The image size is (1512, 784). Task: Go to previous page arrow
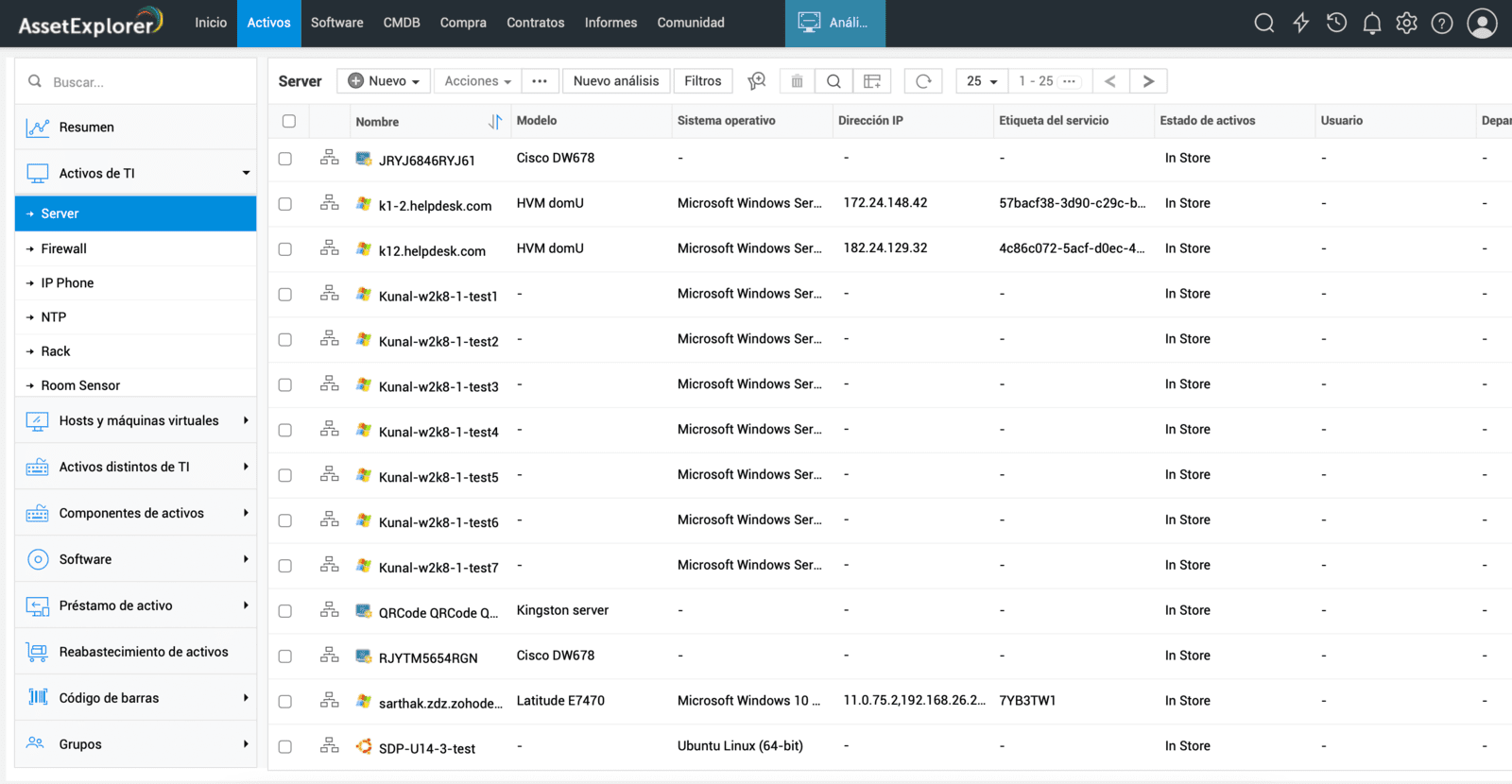[1110, 81]
